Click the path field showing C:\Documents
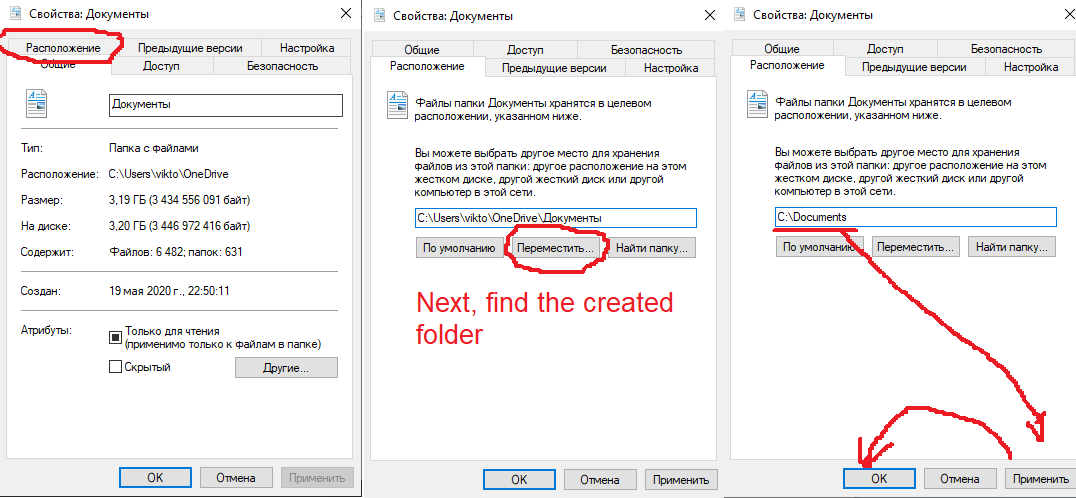Screen dimensions: 1076x498 click(915, 217)
